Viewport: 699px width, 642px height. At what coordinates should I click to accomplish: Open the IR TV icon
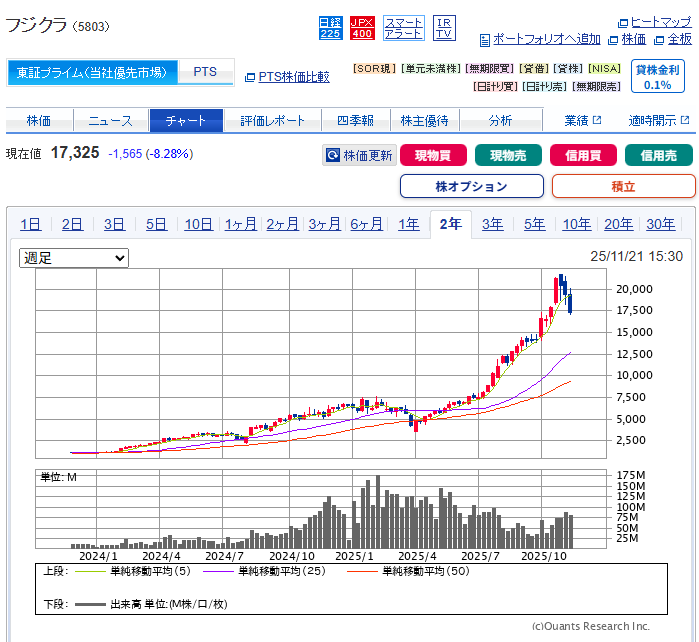pyautogui.click(x=444, y=28)
